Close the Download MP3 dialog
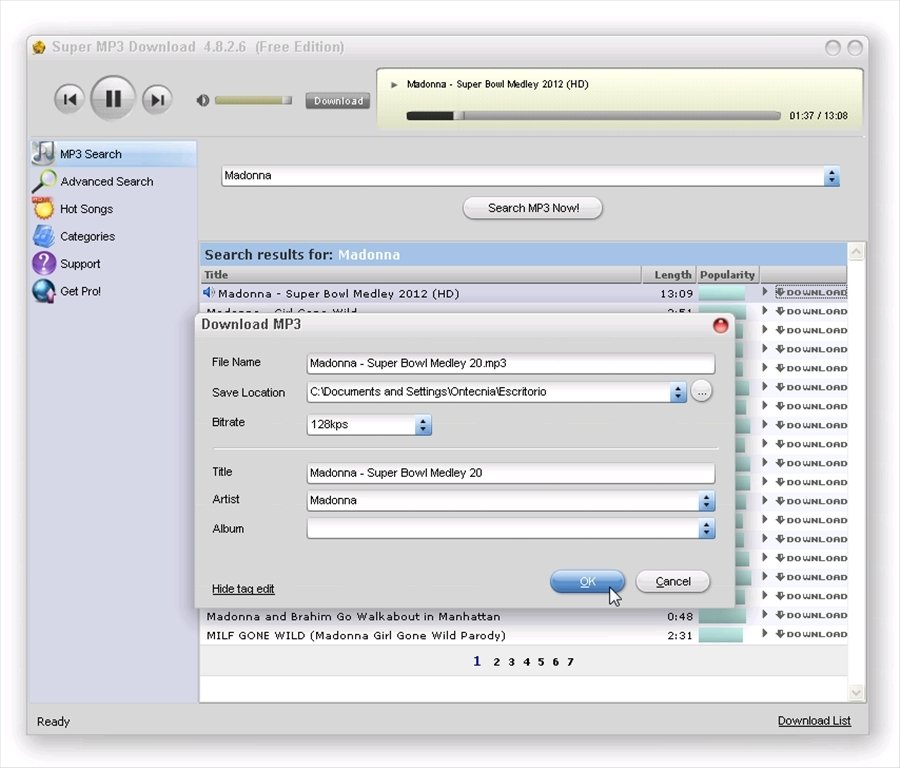This screenshot has width=900, height=768. (720, 325)
